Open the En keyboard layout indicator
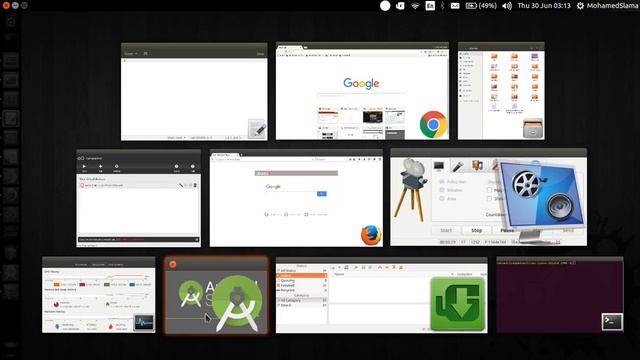Screen dimensions: 640x360 [430, 6]
